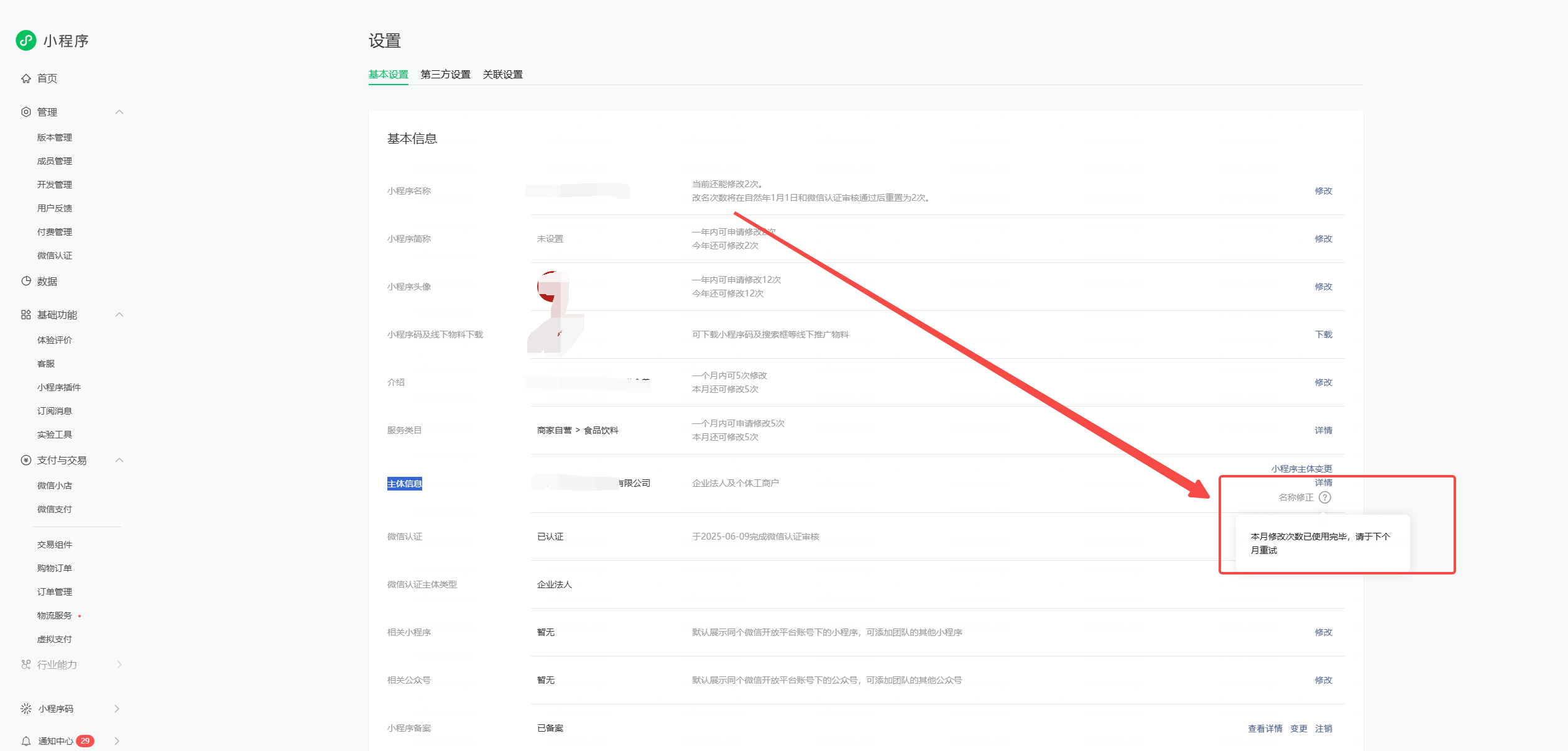
Task: Click the 通知中心 bell icon
Action: [26, 741]
